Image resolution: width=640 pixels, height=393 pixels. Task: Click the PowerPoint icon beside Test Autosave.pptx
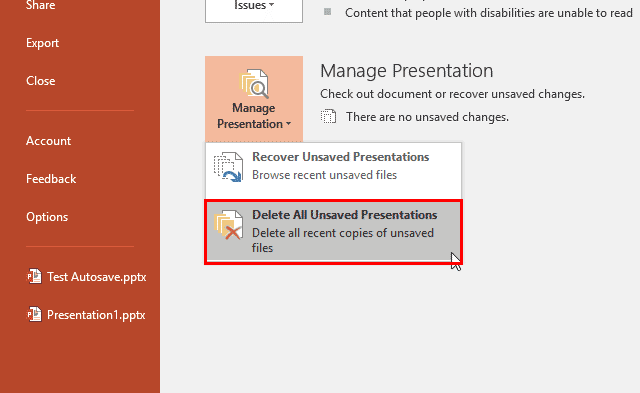click(34, 277)
